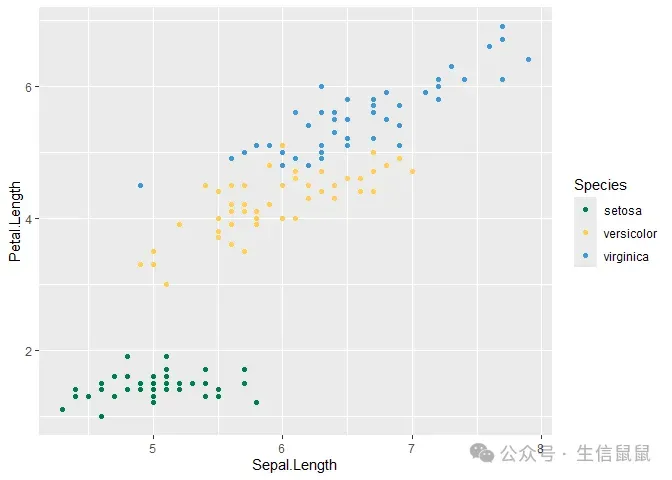Click the y-axis tick label 6
This screenshot has height=480, width=672.
(29, 87)
